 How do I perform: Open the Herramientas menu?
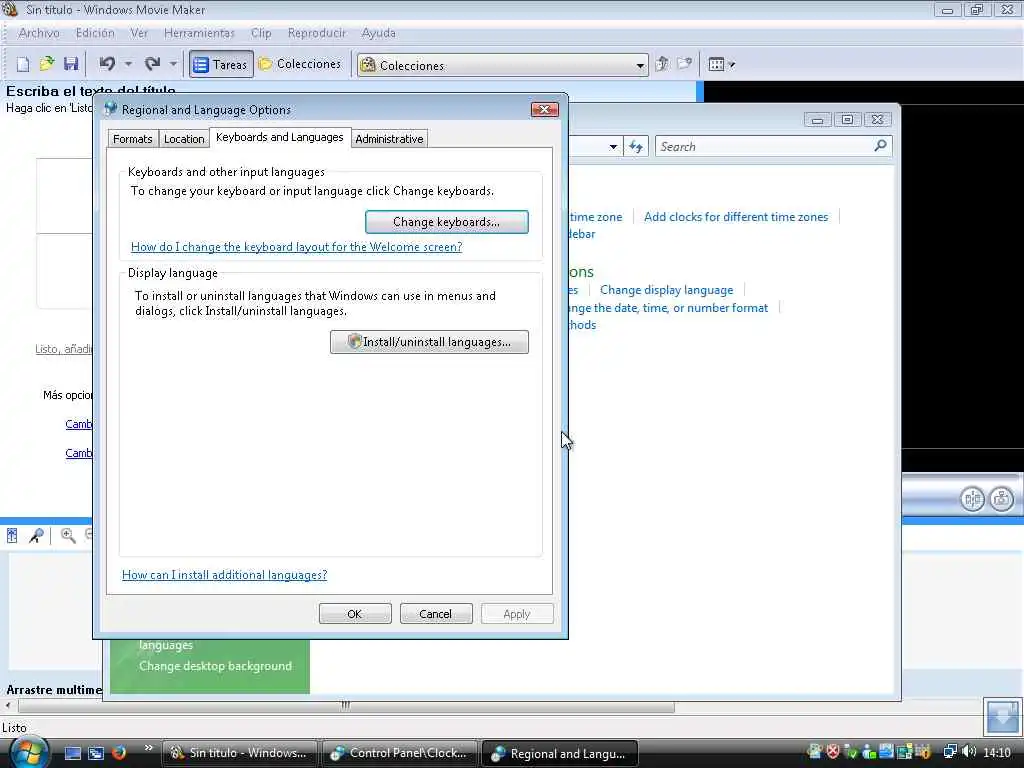pos(199,33)
